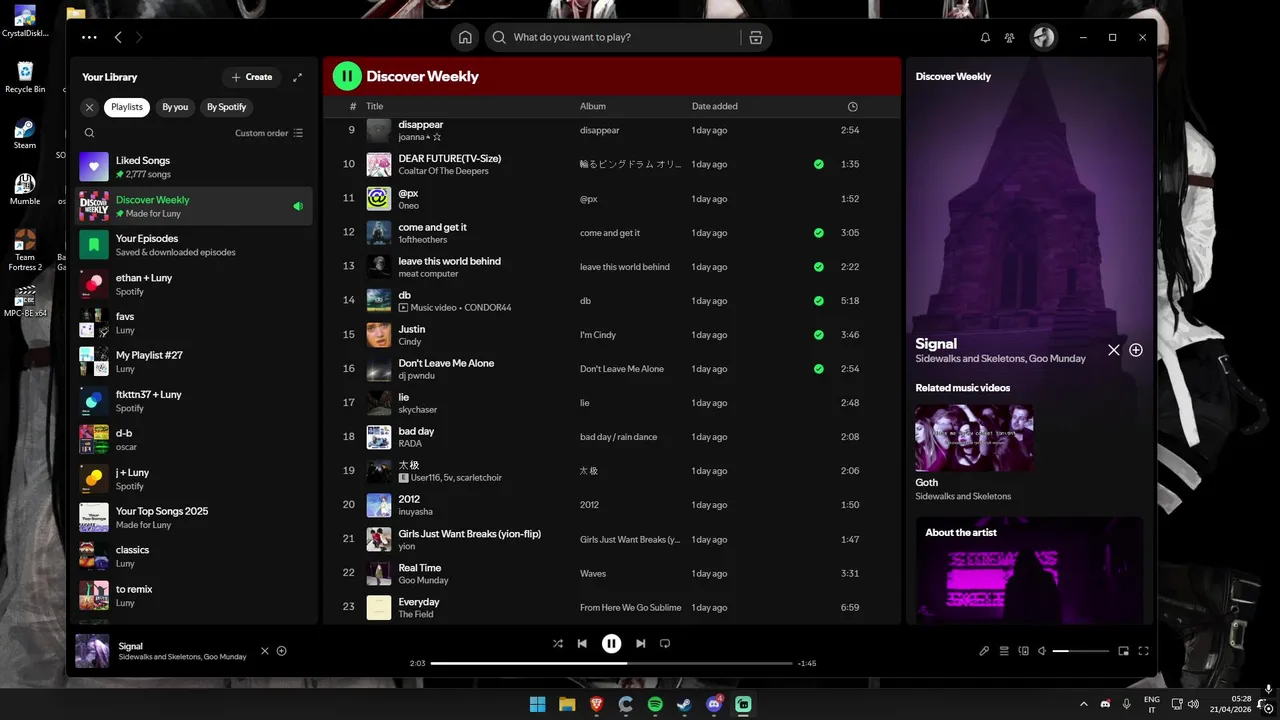This screenshot has height=720, width=1280.
Task: Open the favs playlist
Action: coord(195,323)
